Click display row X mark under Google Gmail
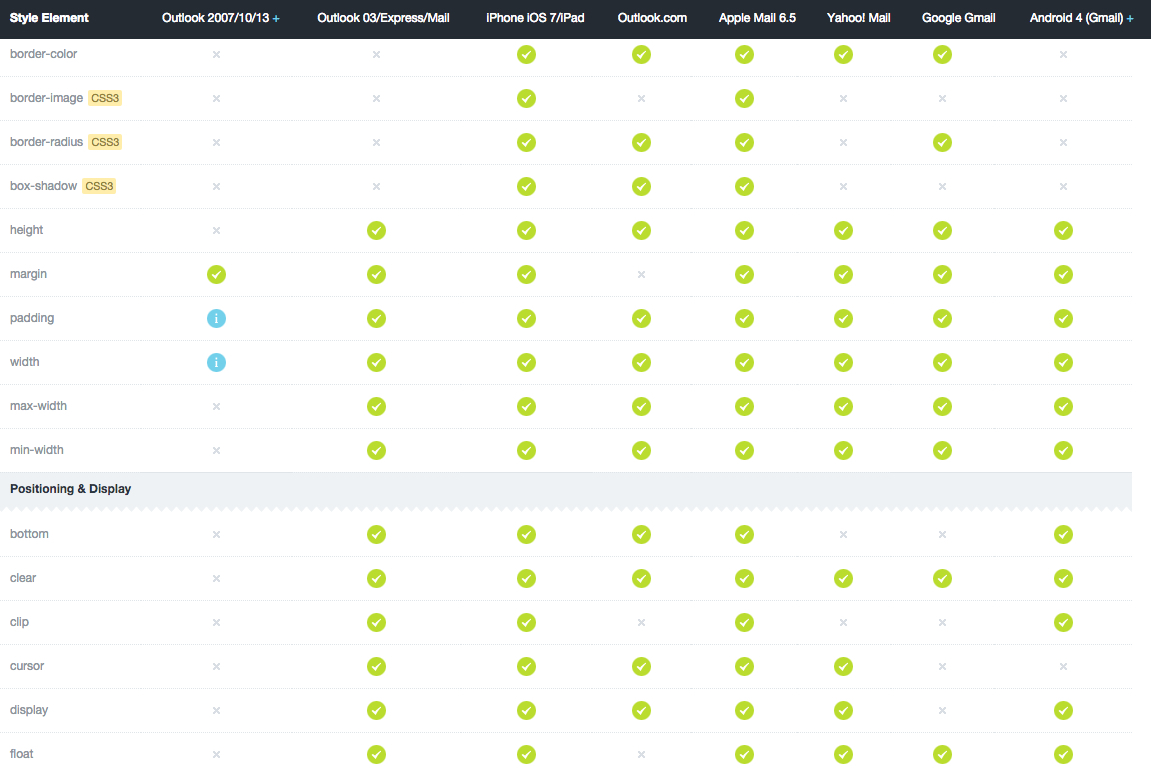1151x771 pixels. 943,711
